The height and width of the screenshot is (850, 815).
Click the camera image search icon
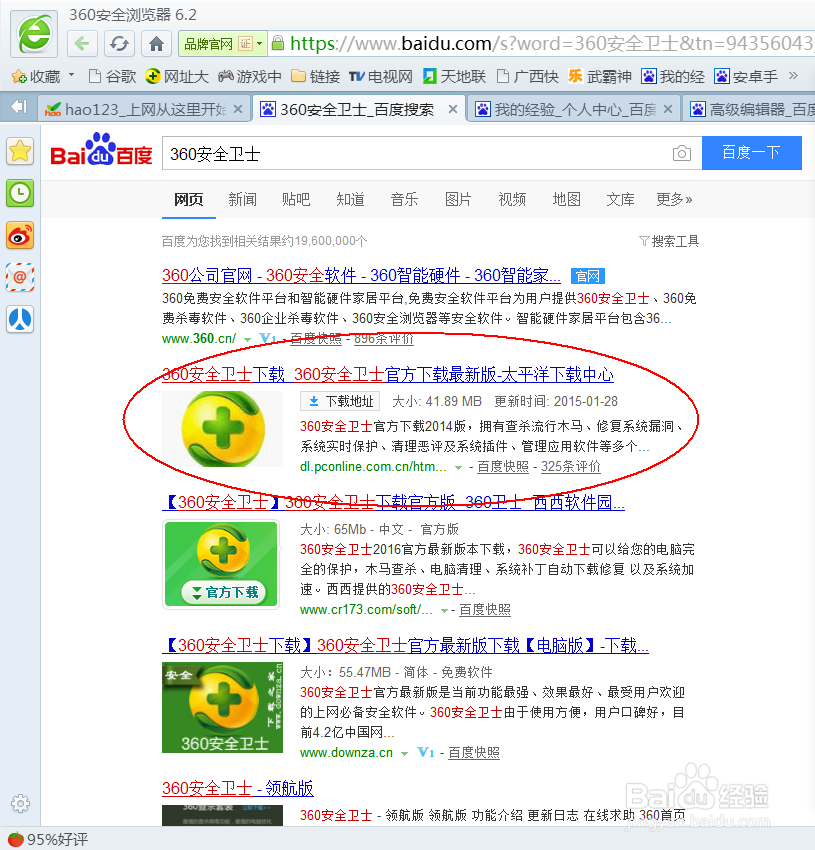pyautogui.click(x=682, y=153)
